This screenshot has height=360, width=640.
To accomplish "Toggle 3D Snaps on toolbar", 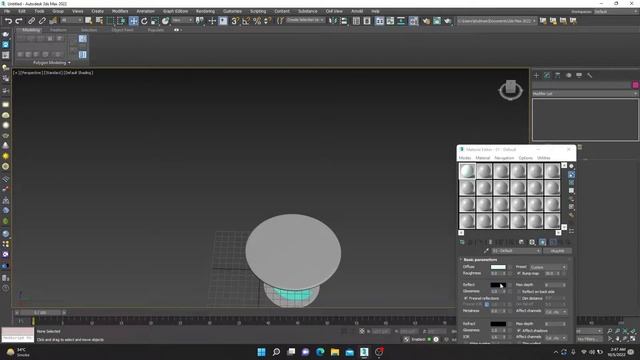I will point(235,21).
